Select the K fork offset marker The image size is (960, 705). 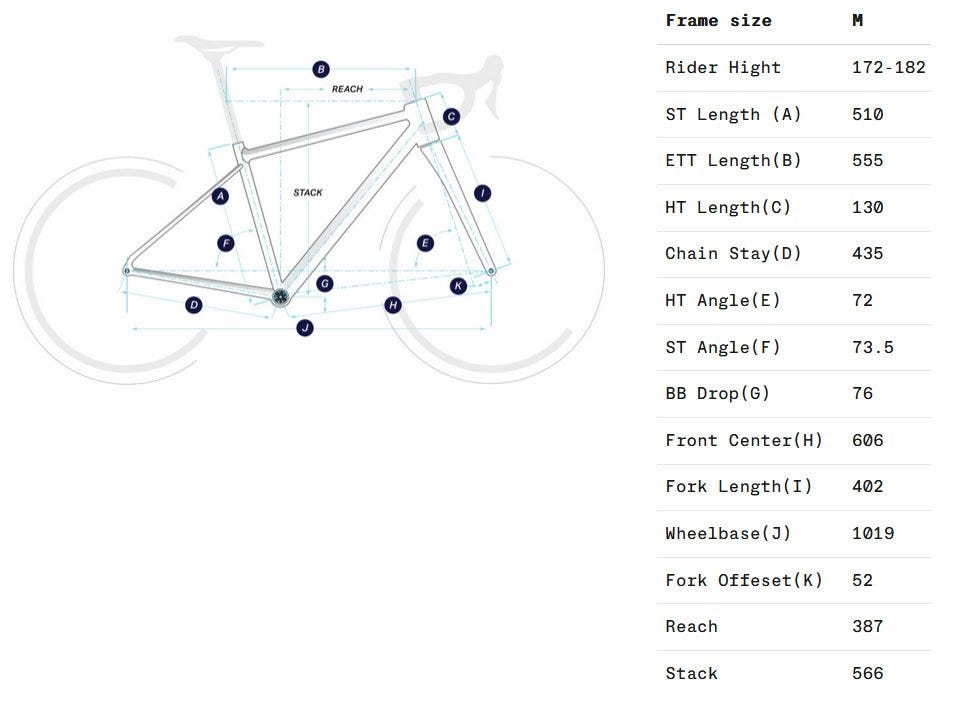point(458,286)
